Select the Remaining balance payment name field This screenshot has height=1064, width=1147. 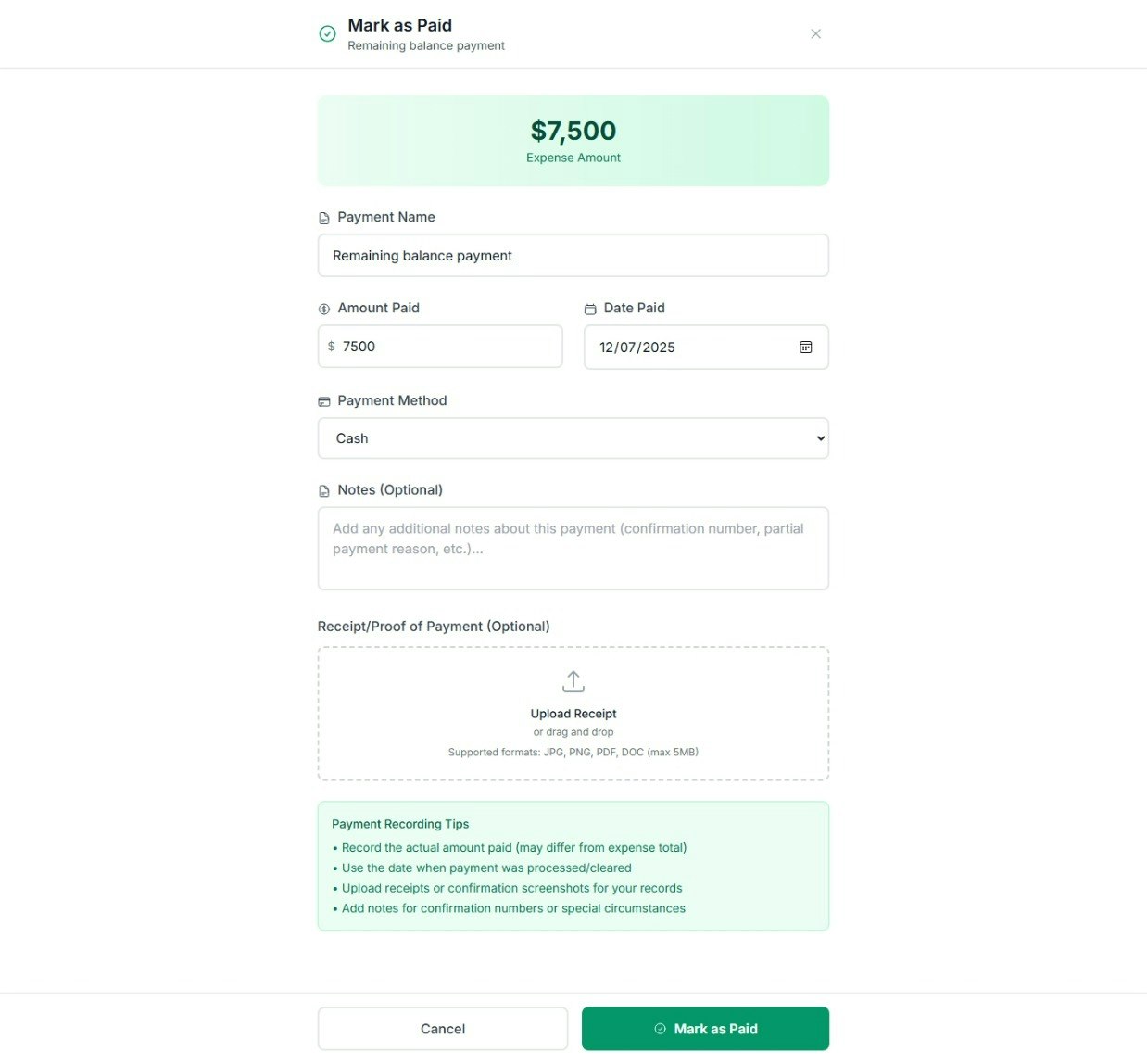point(573,255)
